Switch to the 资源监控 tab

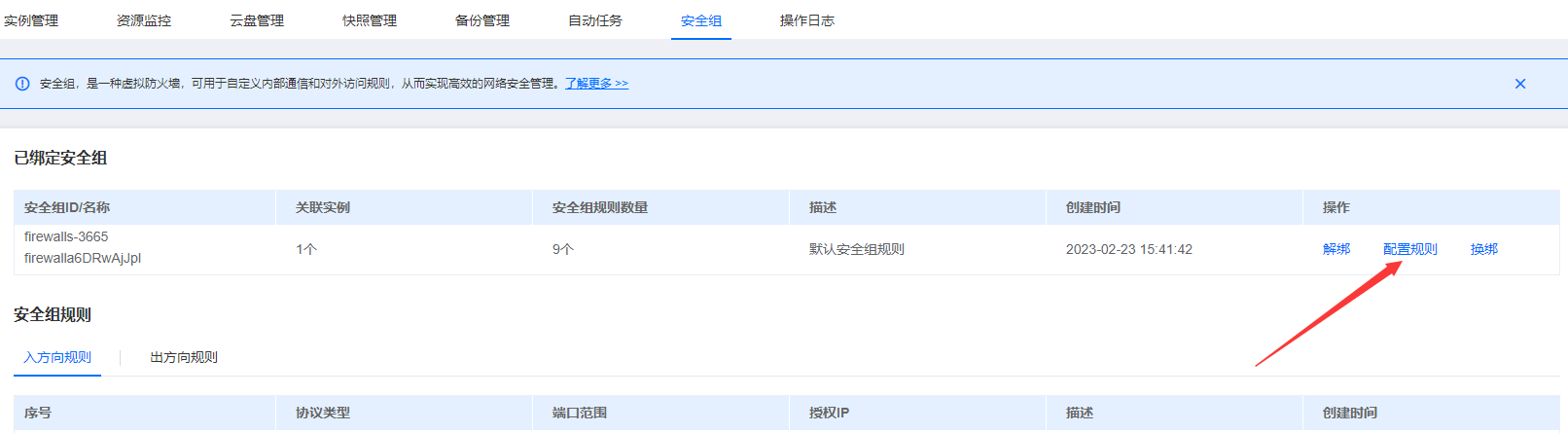click(x=144, y=20)
